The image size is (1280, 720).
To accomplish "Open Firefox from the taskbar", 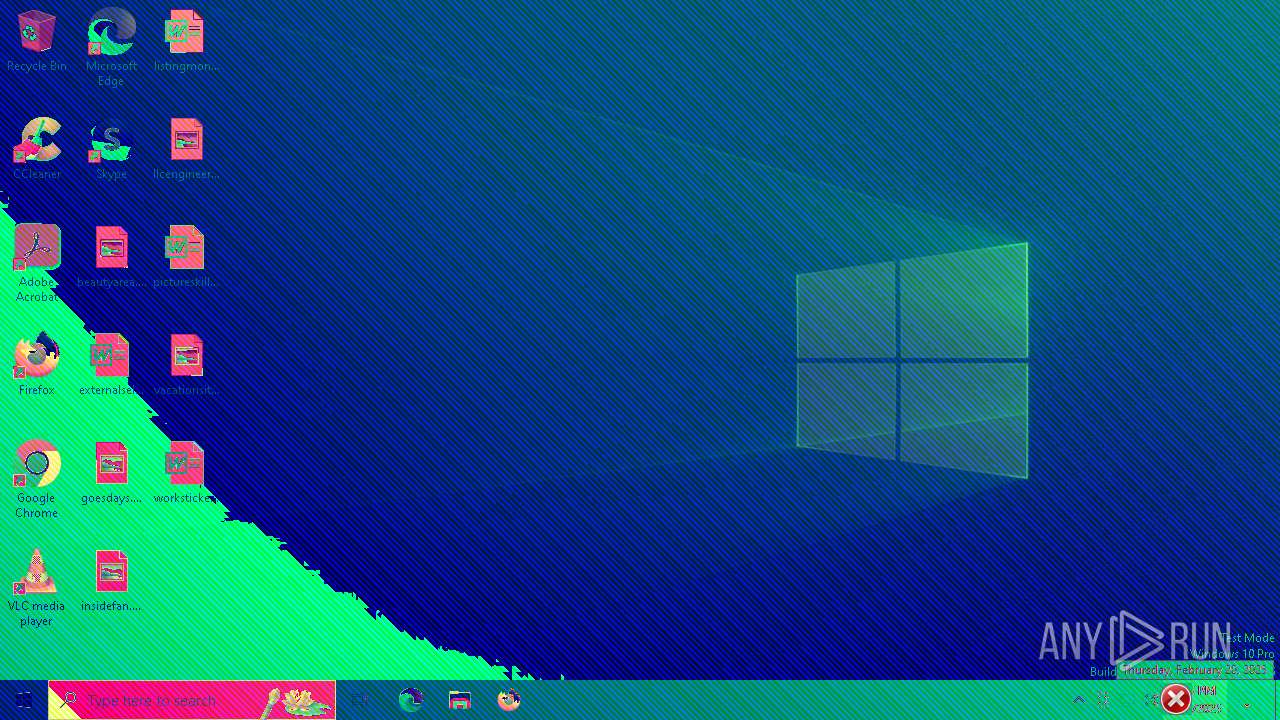I will [x=509, y=700].
